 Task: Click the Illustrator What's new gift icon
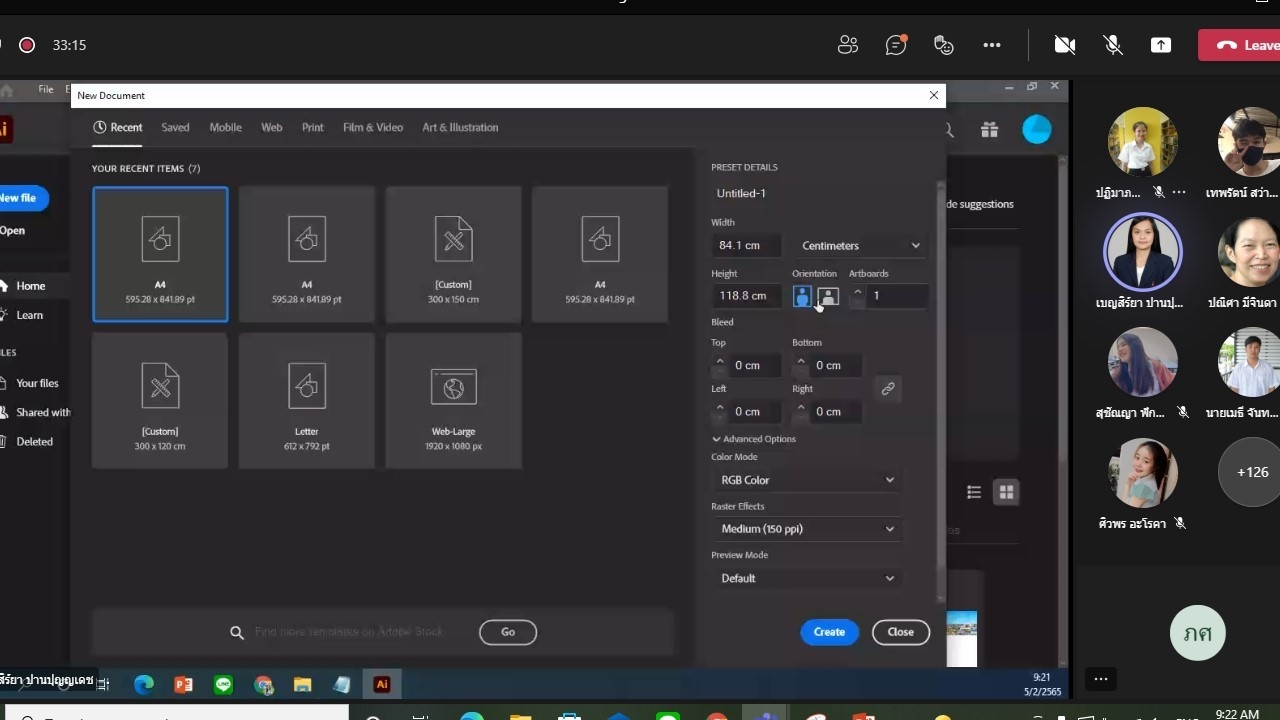(x=989, y=130)
